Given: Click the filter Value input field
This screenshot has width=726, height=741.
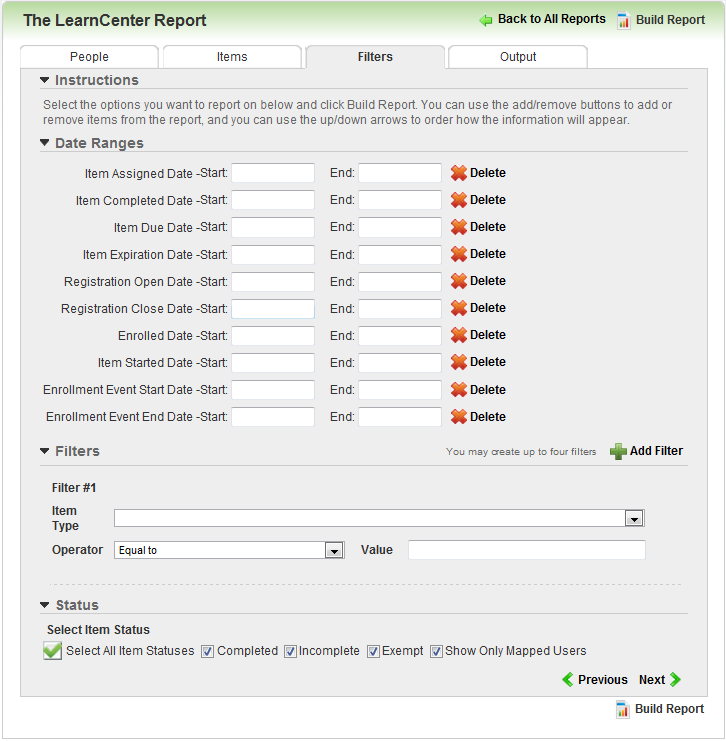Looking at the screenshot, I should tap(527, 550).
